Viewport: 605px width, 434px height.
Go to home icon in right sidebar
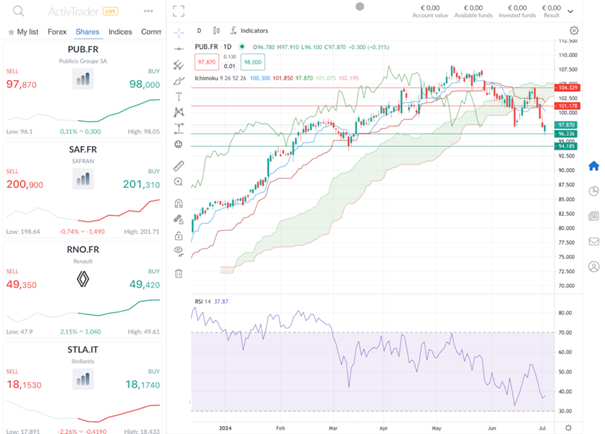[x=593, y=166]
